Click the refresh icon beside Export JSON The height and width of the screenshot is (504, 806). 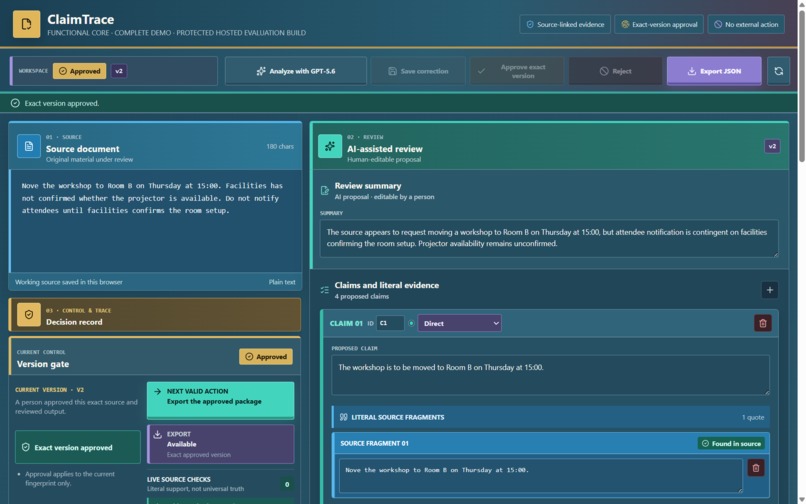click(778, 71)
